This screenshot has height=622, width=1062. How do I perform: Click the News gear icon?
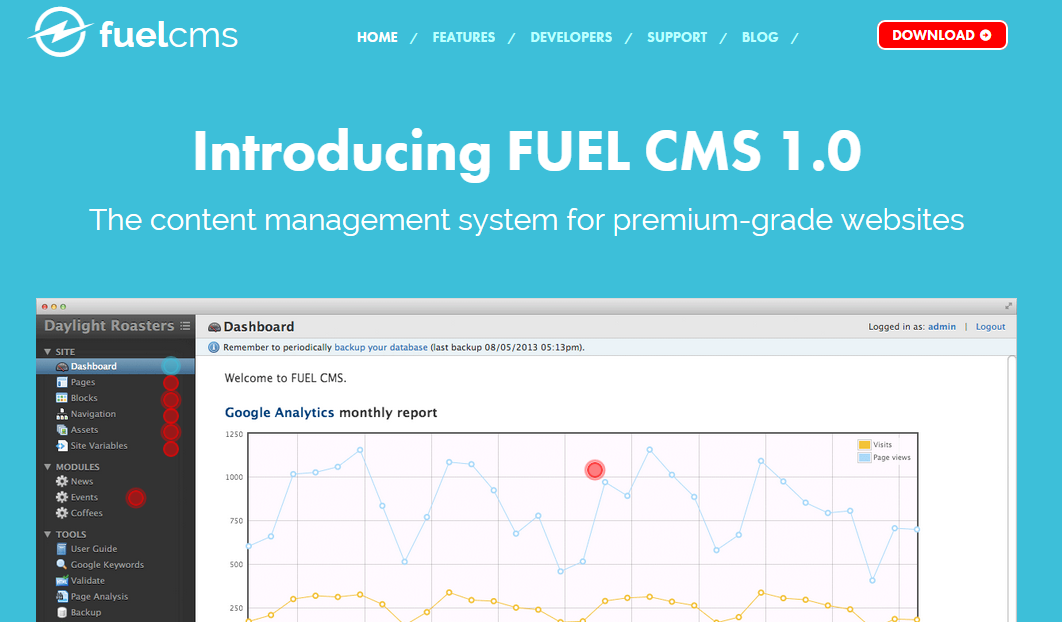pos(62,481)
